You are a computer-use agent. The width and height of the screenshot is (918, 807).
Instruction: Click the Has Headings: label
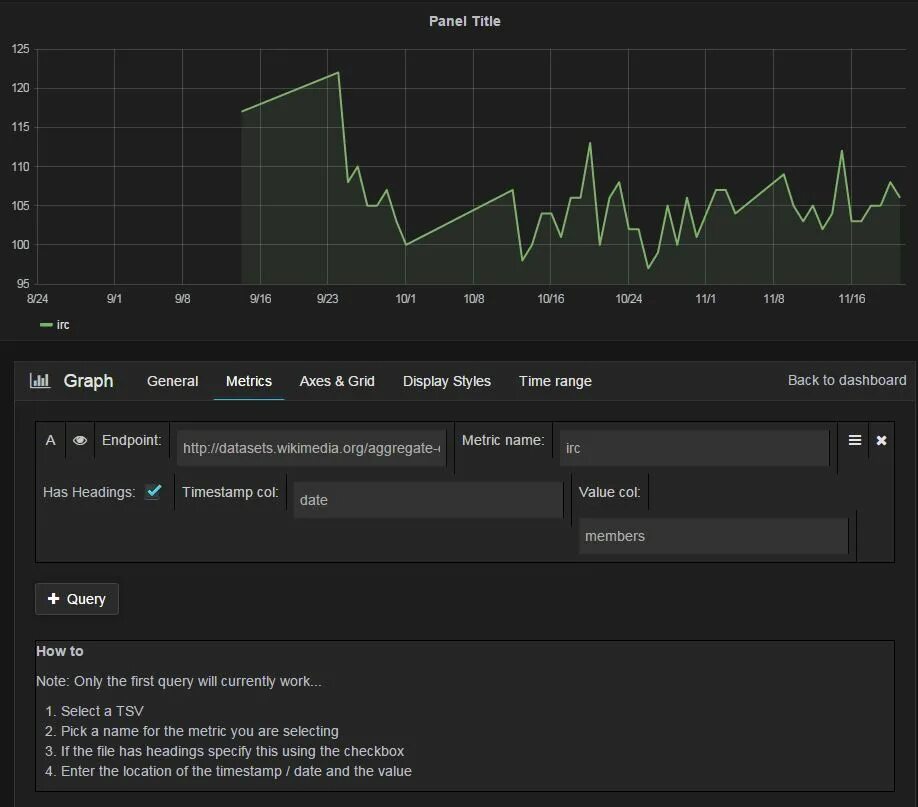pyautogui.click(x=89, y=492)
